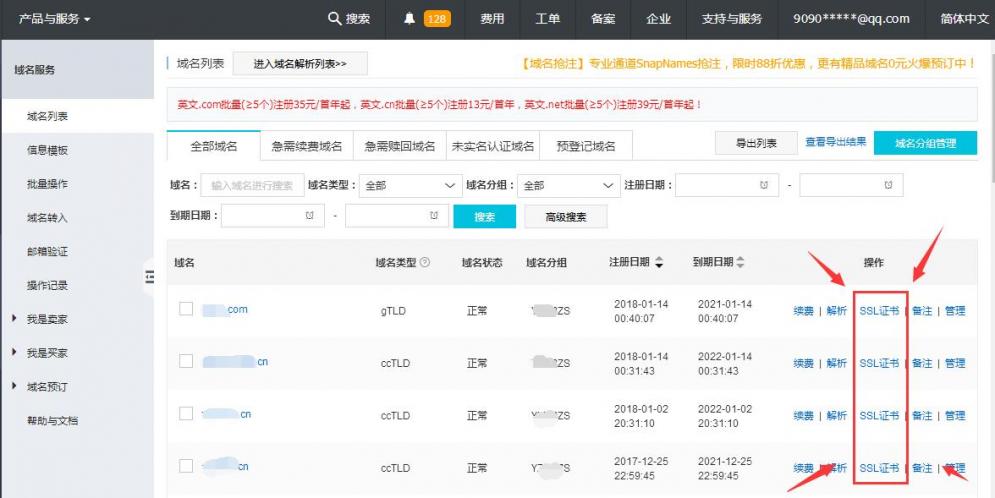Tick checkbox of the 2017-12-25 registered domain

(x=186, y=466)
